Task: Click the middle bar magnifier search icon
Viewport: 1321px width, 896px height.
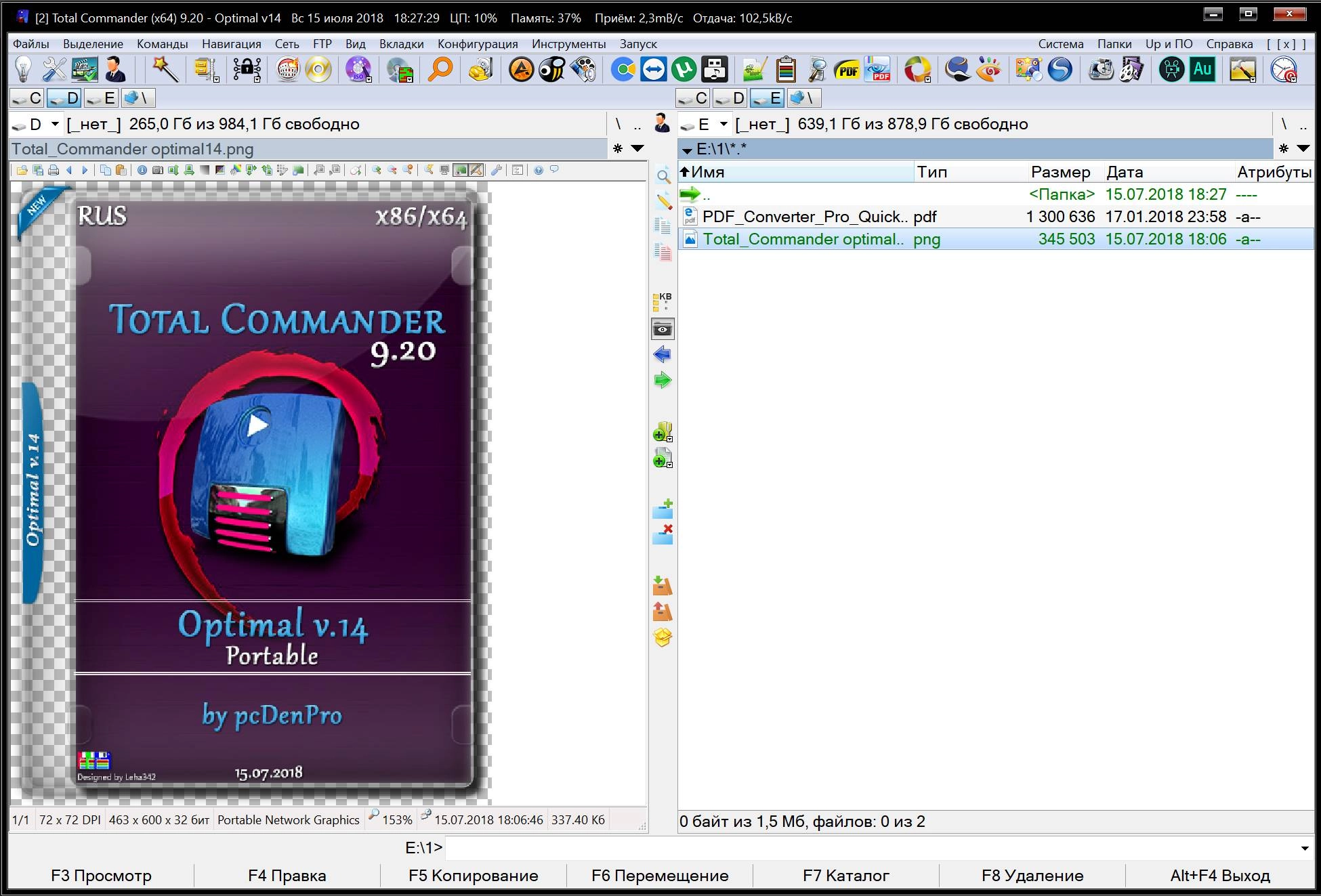Action: tap(663, 176)
